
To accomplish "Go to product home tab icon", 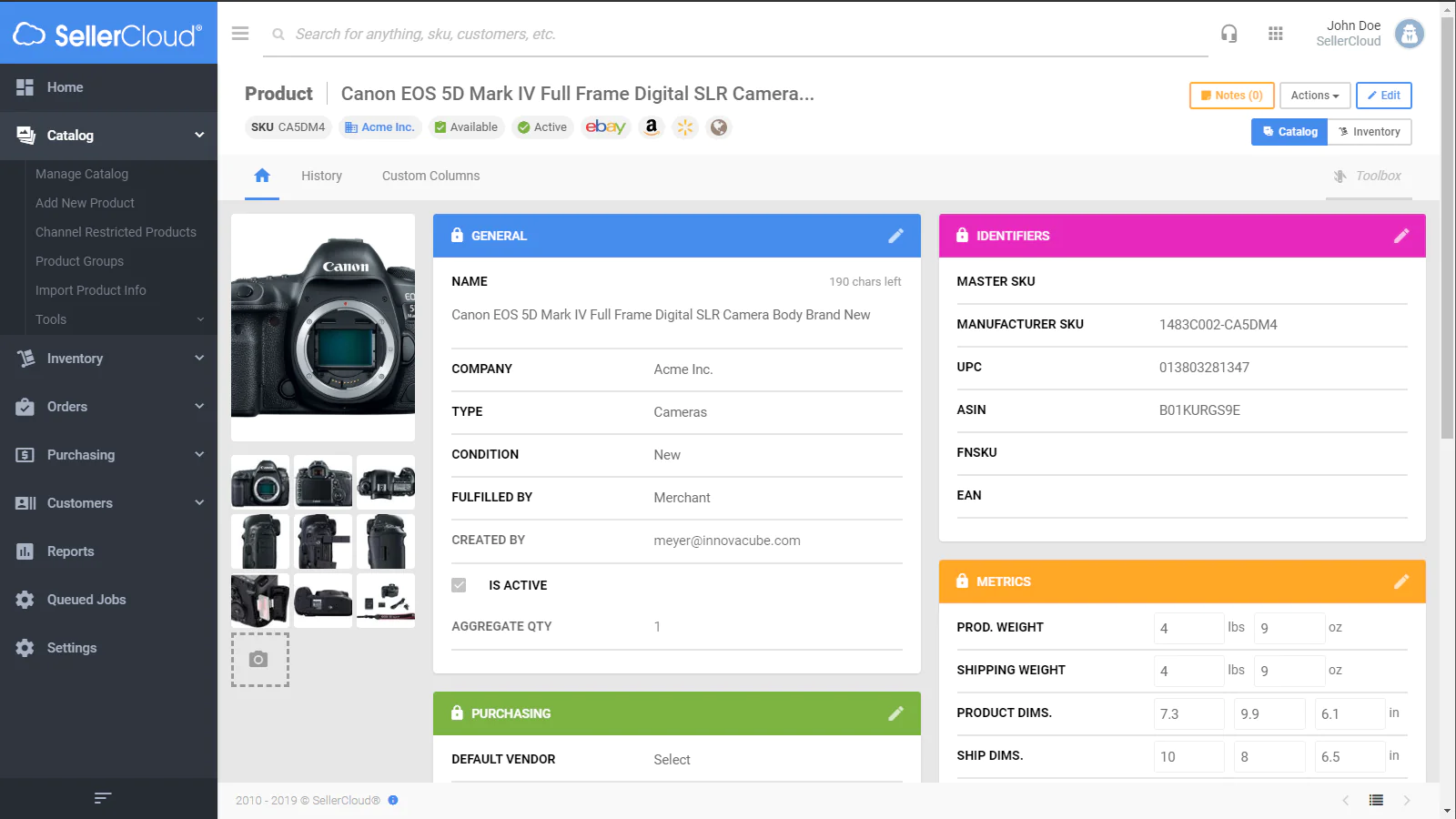I will pos(262,176).
